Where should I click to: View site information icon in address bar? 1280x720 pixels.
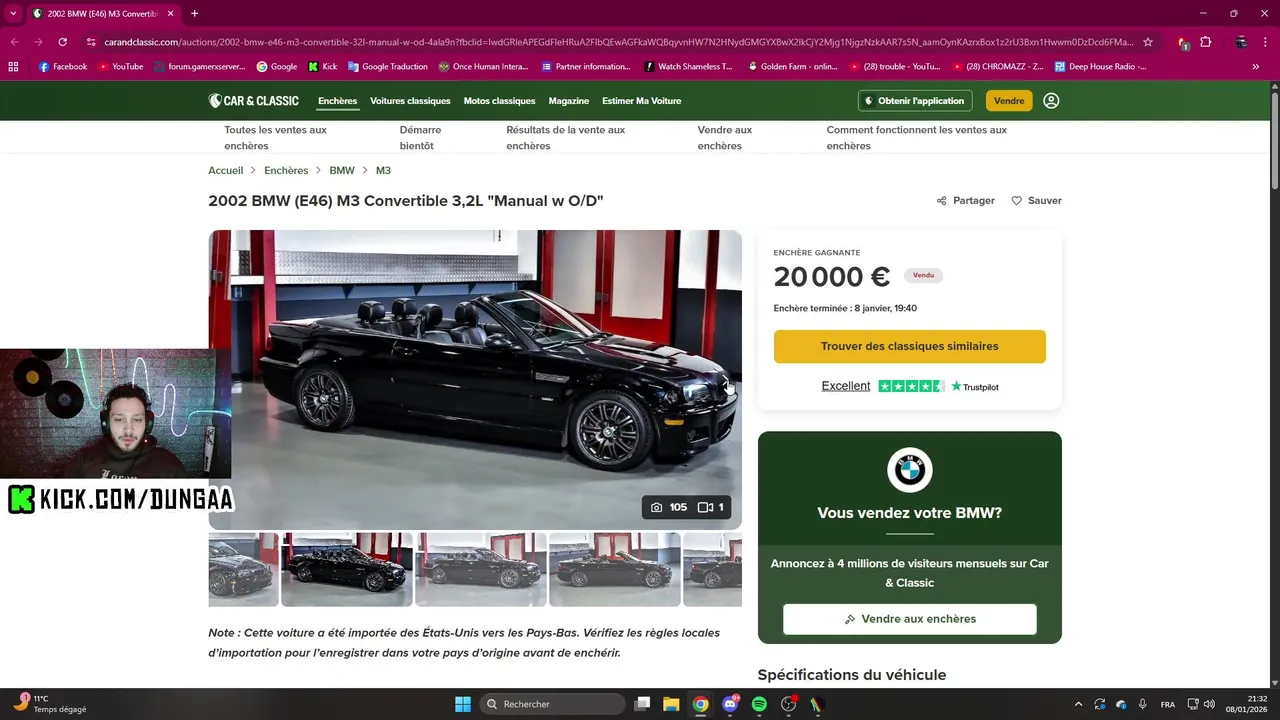click(x=91, y=42)
